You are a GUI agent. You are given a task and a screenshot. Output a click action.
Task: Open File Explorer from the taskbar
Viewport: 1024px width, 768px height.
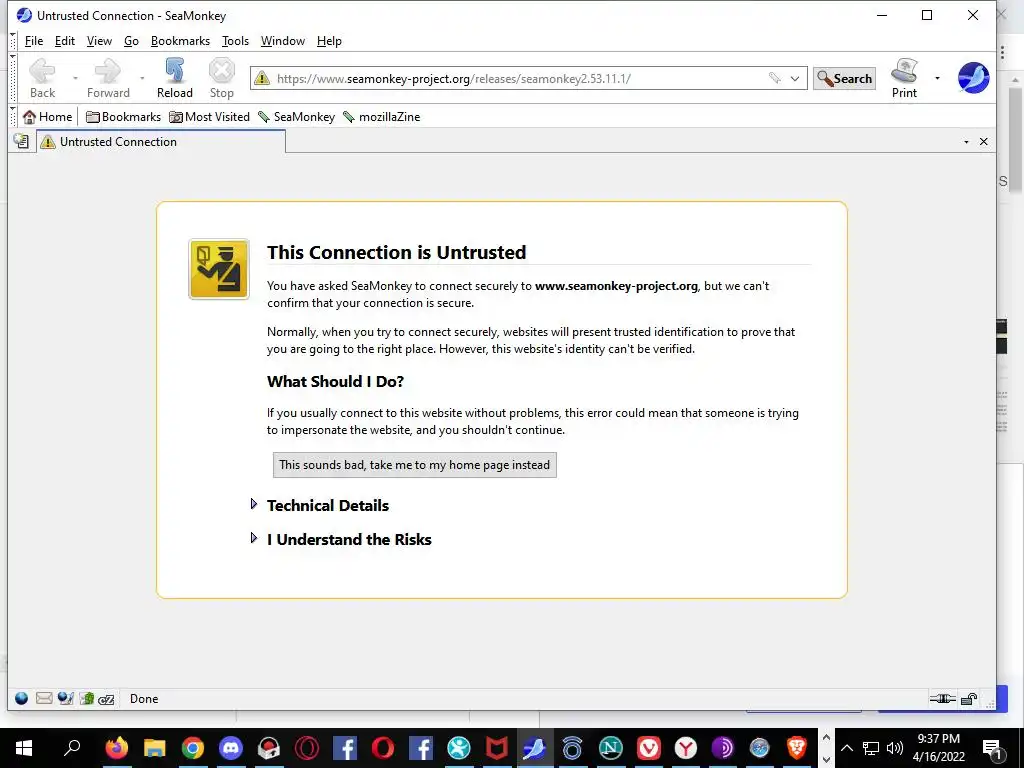tap(155, 748)
